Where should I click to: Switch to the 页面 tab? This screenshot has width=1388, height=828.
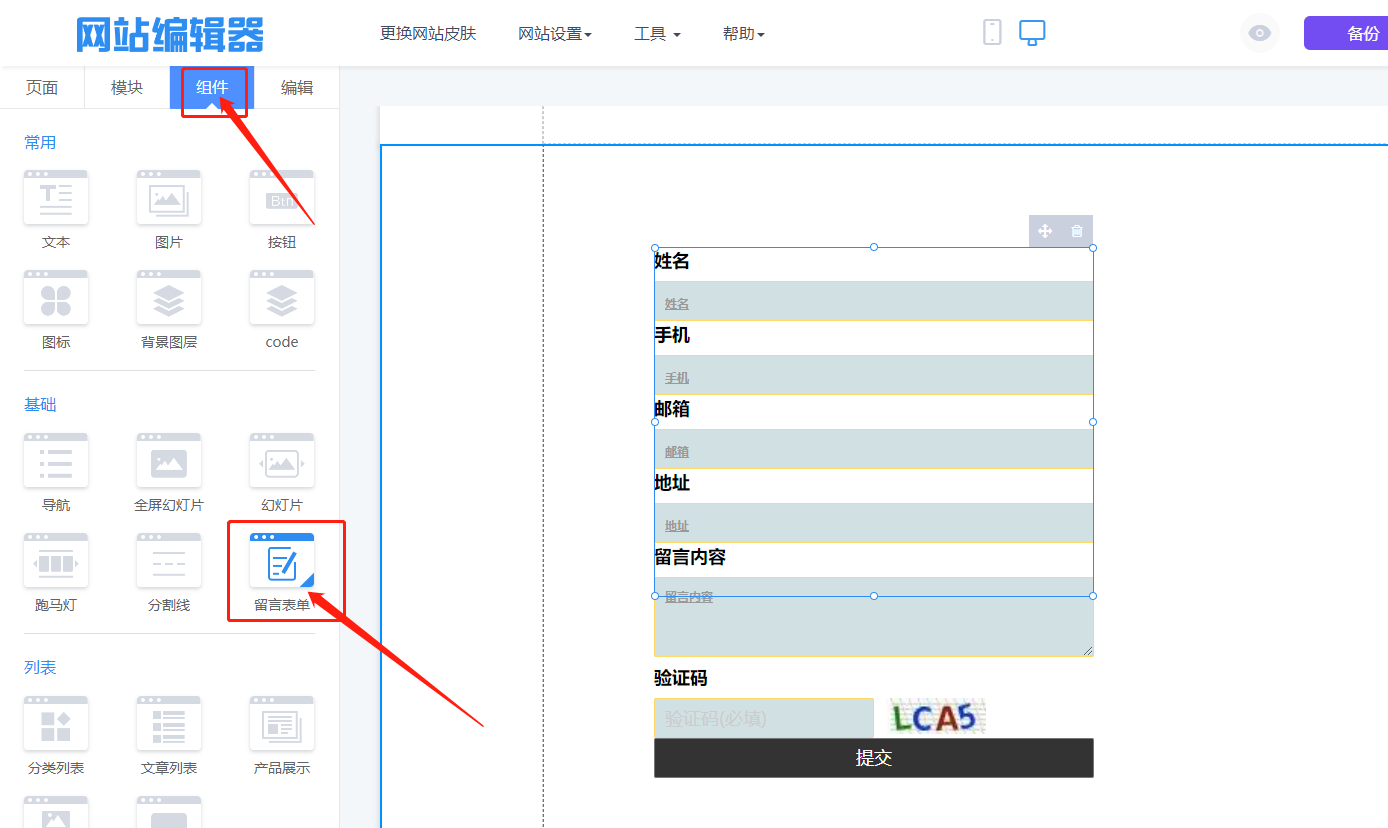tap(42, 88)
